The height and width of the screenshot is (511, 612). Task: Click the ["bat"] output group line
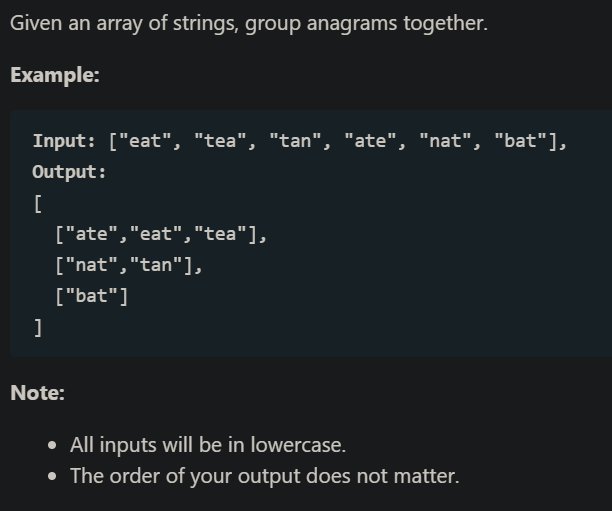[92, 296]
